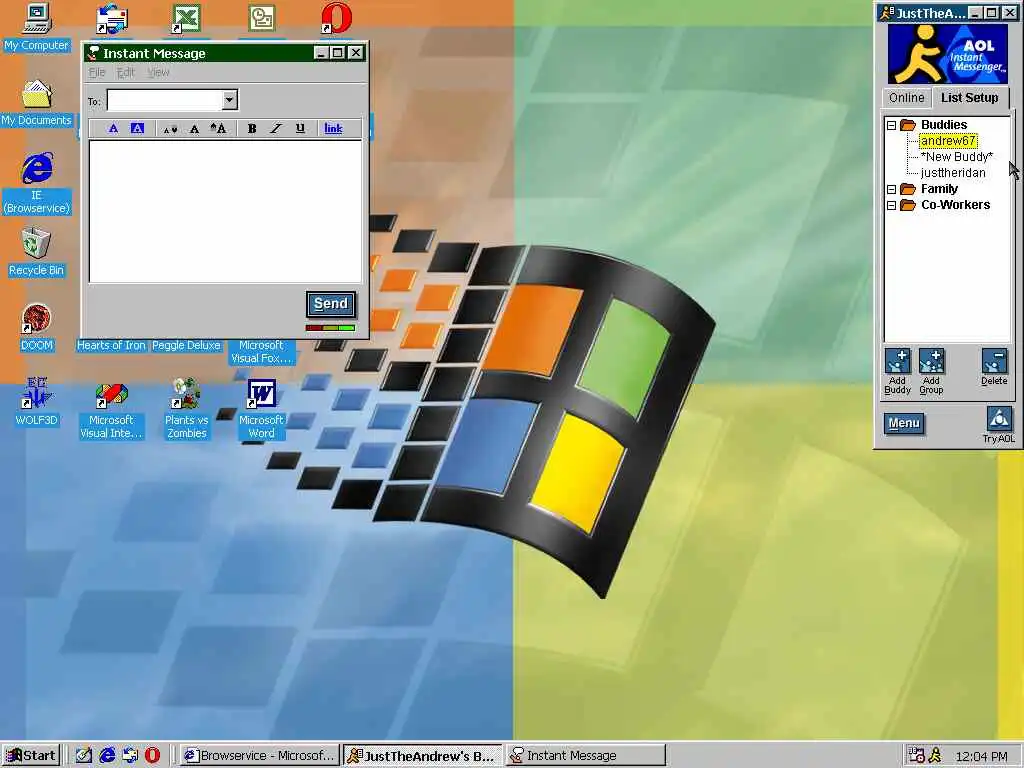The width and height of the screenshot is (1024, 768).
Task: Switch to Instant Message taskbar button
Action: click(x=586, y=756)
